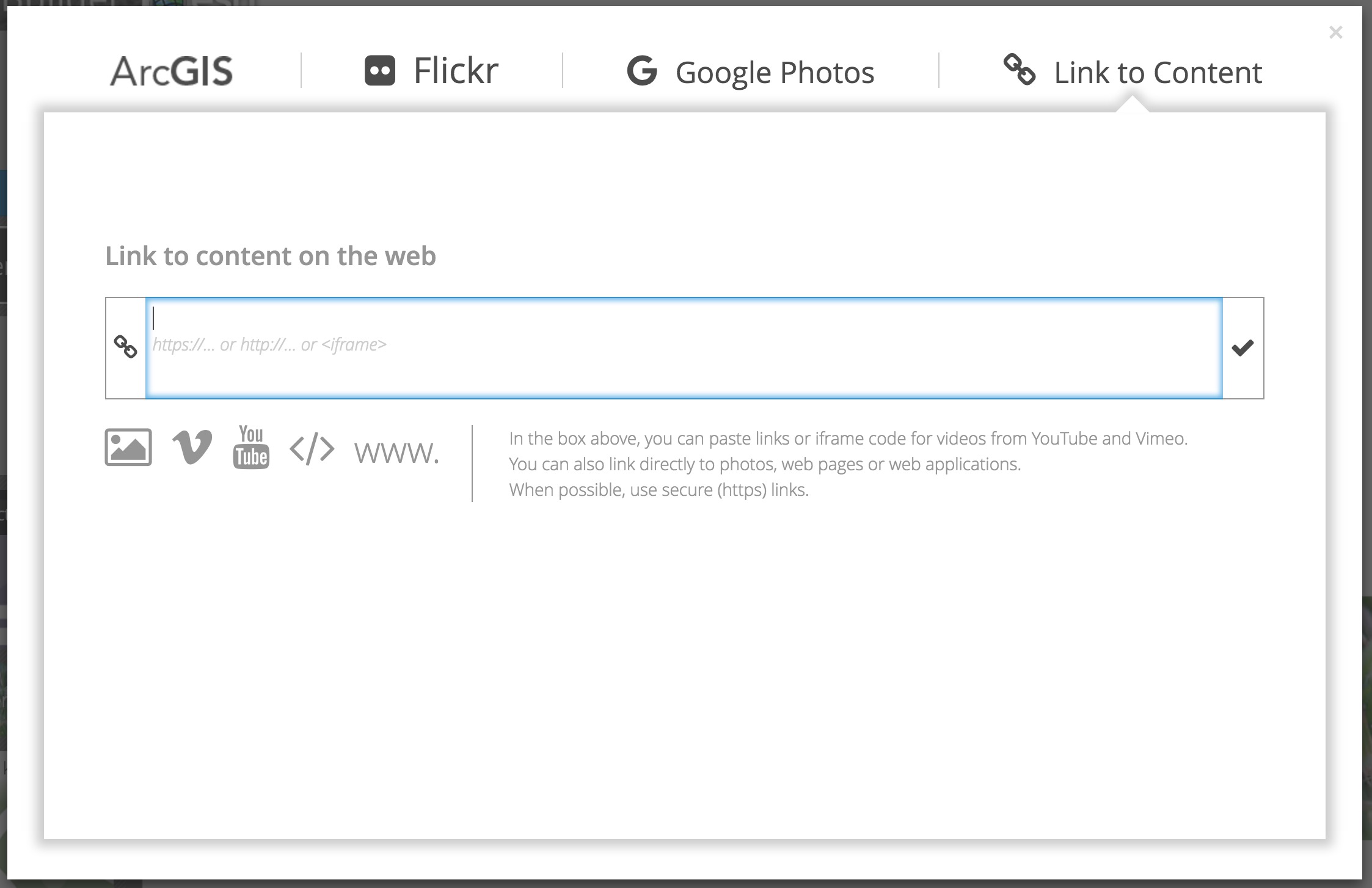Screen dimensions: 1372x888
Task: Click the 'use secure (https) links' tip
Action: click(659, 490)
